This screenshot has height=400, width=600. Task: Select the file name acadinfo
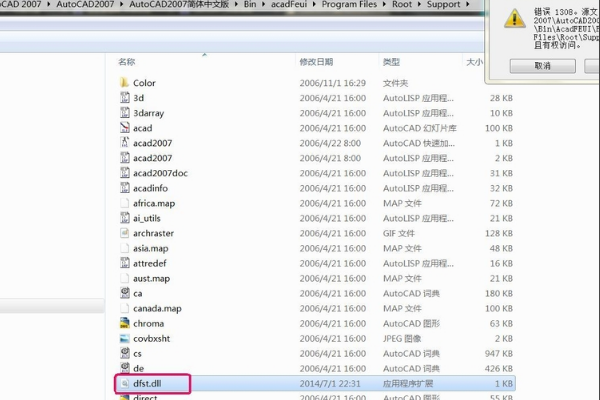[x=150, y=188]
